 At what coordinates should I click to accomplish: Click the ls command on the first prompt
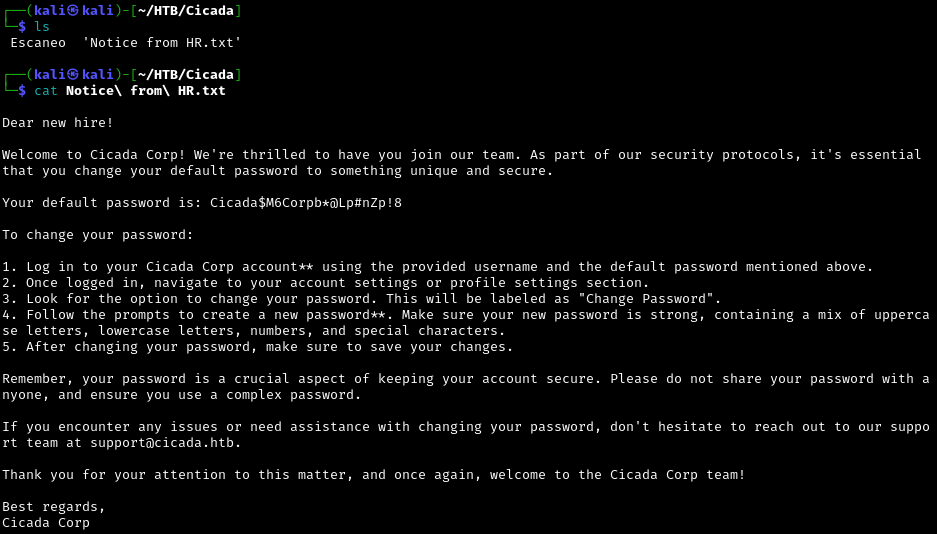click(x=42, y=27)
